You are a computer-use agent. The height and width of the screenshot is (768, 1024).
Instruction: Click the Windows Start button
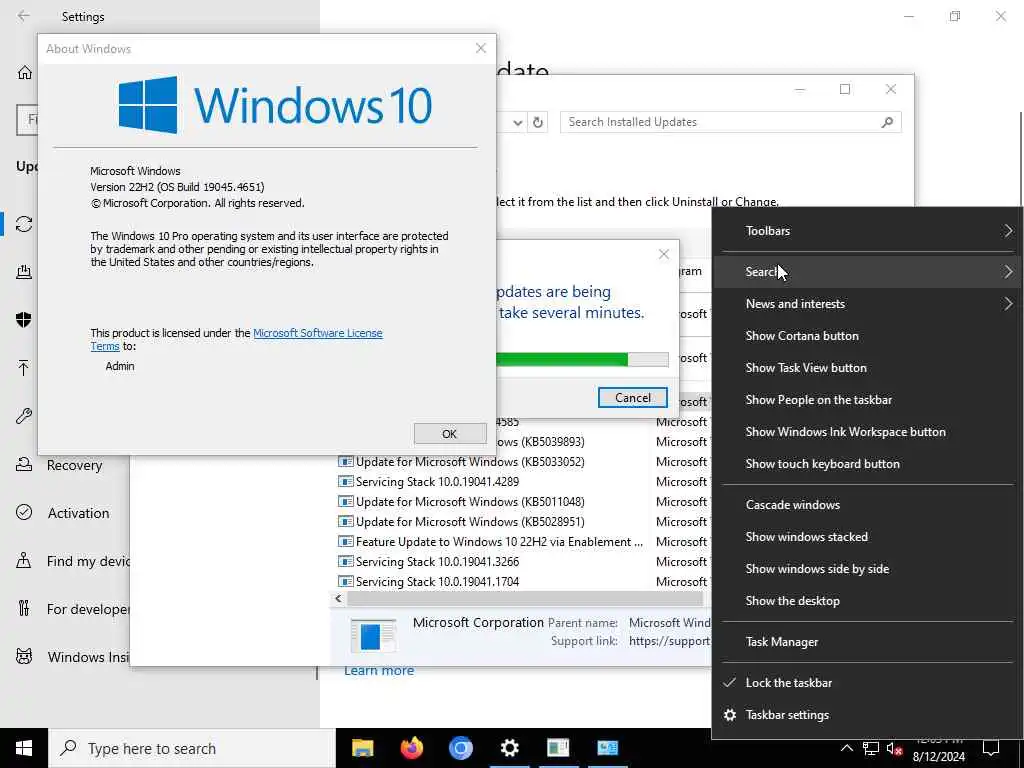coord(24,748)
